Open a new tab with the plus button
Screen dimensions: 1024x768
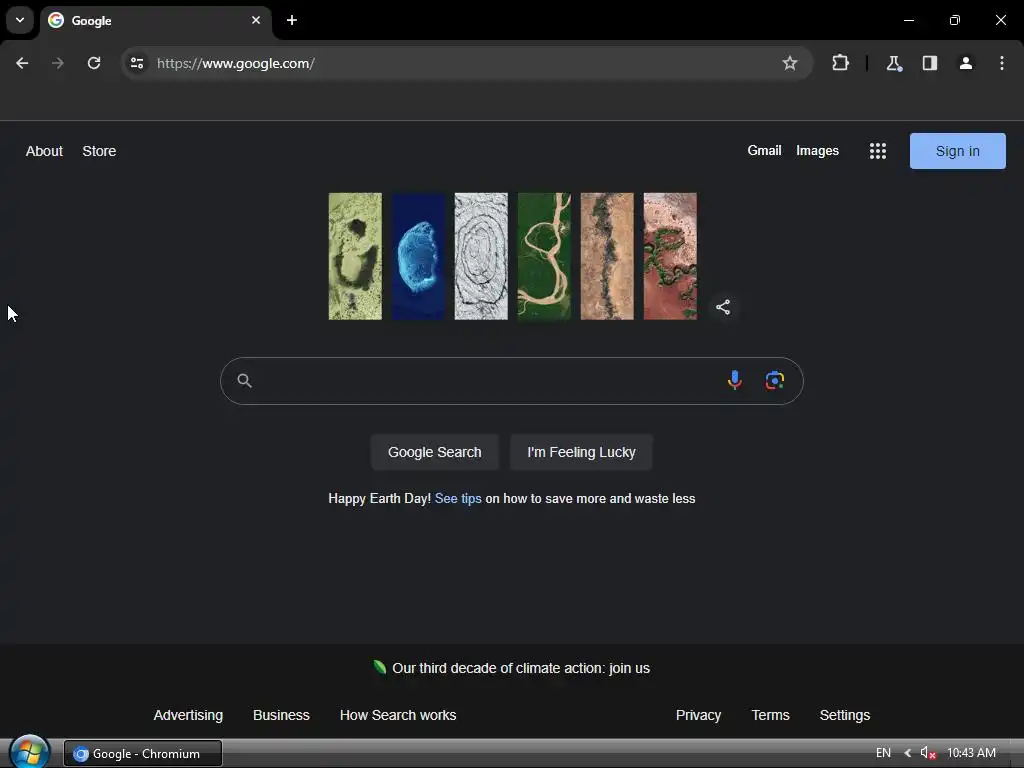click(292, 20)
